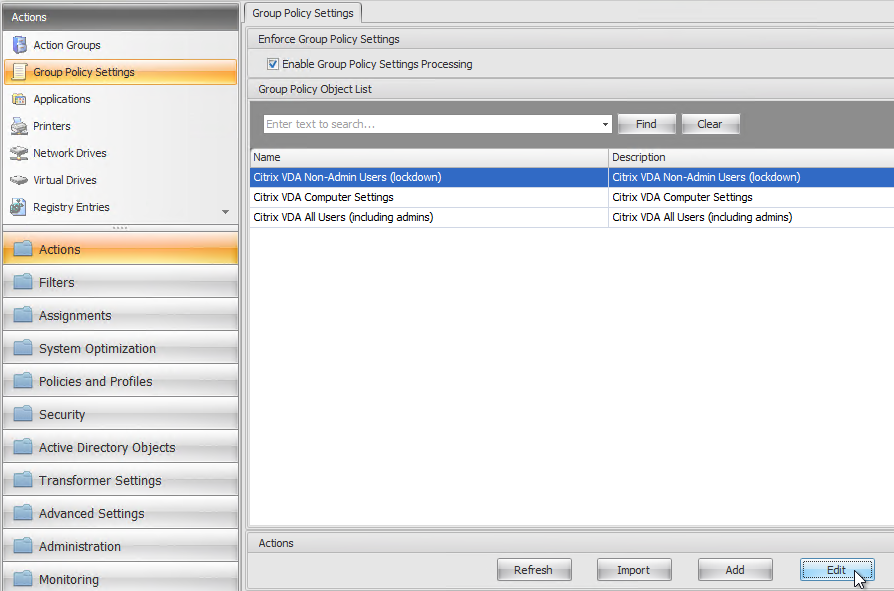
Task: Select Network Drives in the Actions list
Action: click(x=120, y=153)
